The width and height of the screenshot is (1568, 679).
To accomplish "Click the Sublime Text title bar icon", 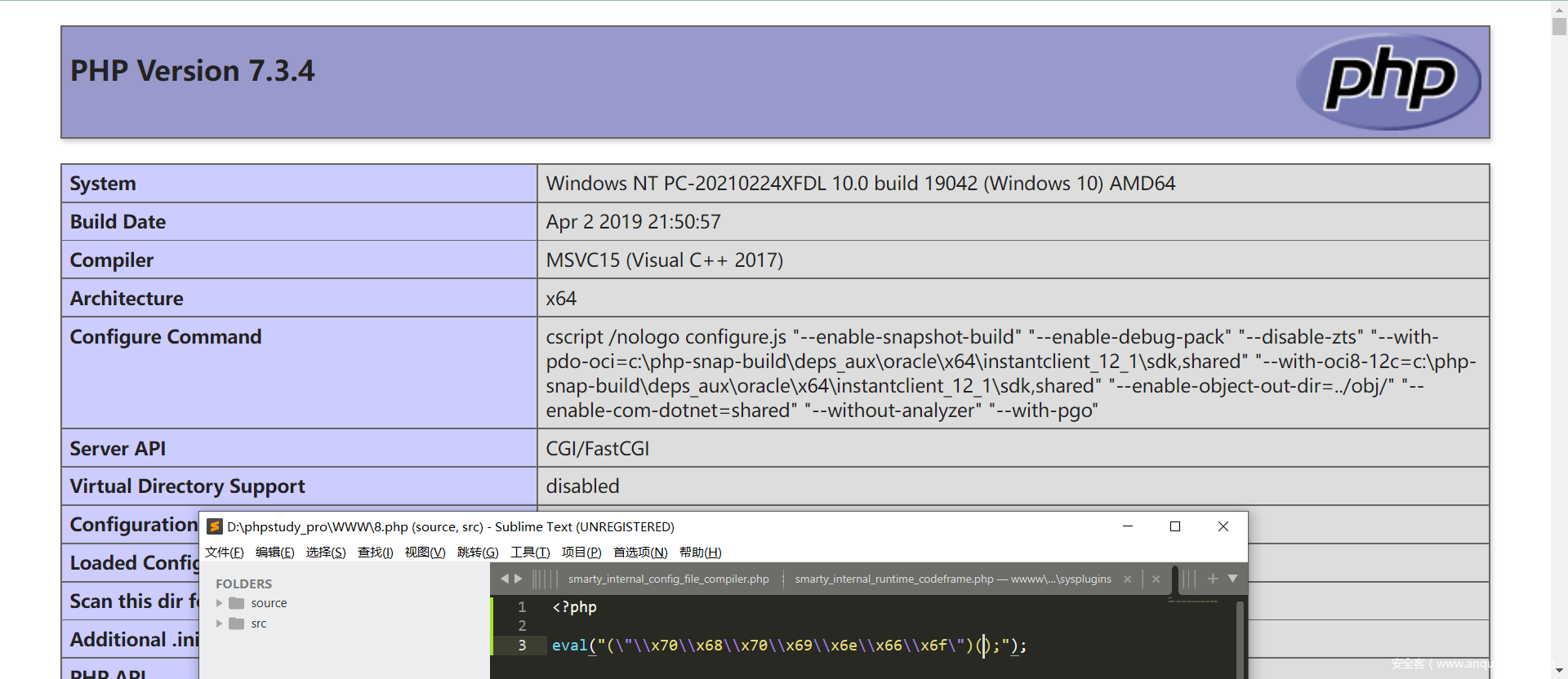I will coord(215,526).
